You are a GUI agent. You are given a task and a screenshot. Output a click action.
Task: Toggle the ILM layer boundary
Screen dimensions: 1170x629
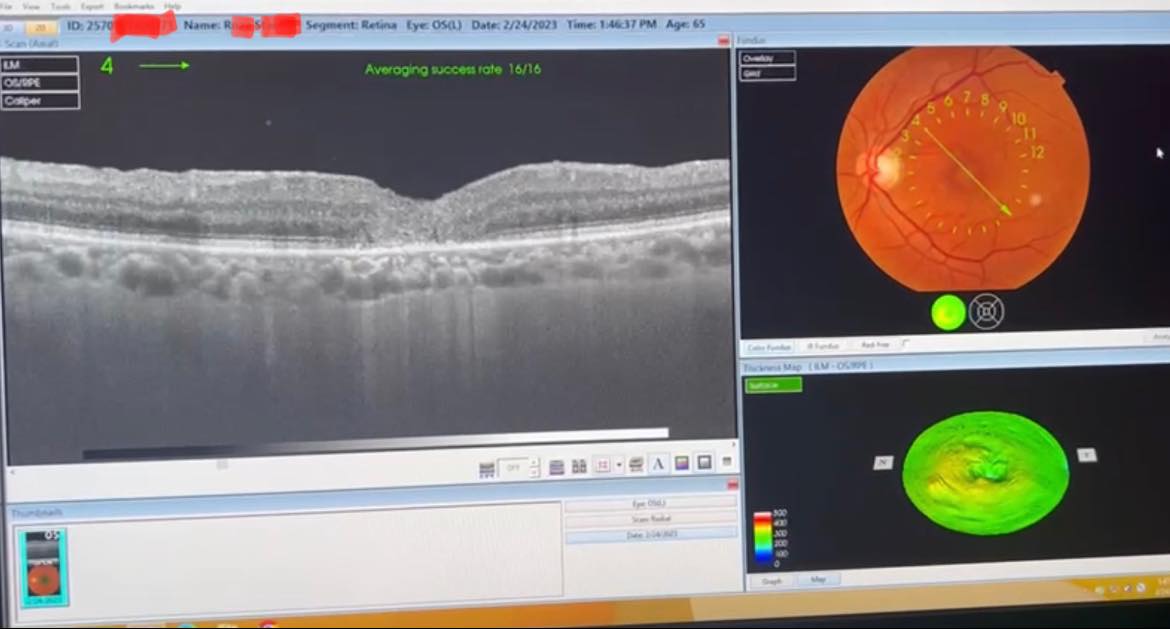coord(40,65)
